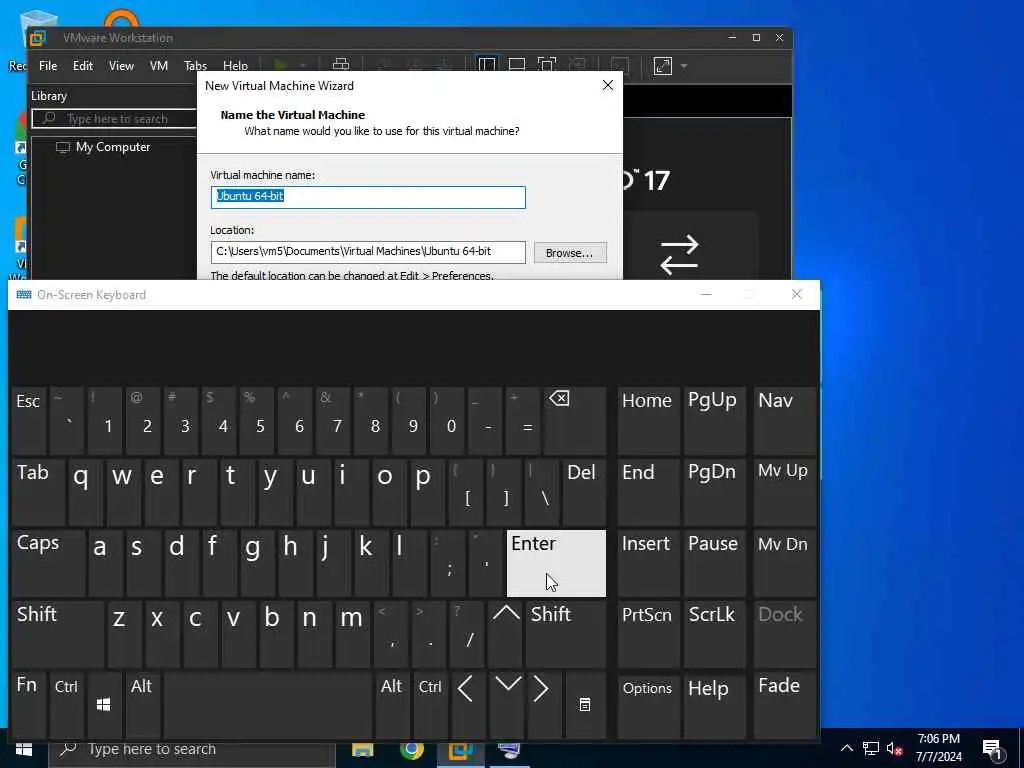
Task: Open the Help menu in VMware menu bar
Action: point(235,66)
